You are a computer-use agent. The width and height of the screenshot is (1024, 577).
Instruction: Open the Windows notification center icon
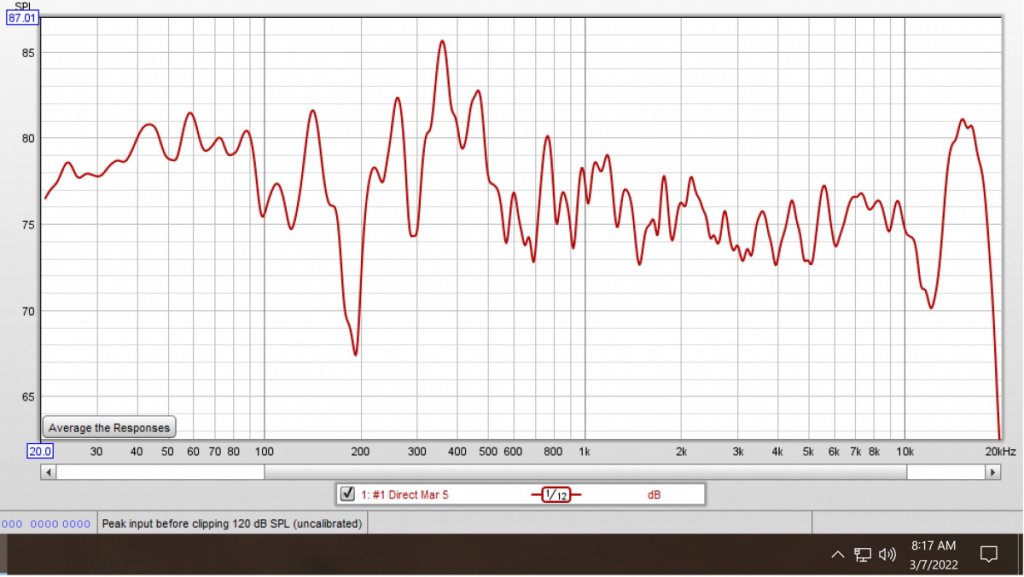(989, 555)
